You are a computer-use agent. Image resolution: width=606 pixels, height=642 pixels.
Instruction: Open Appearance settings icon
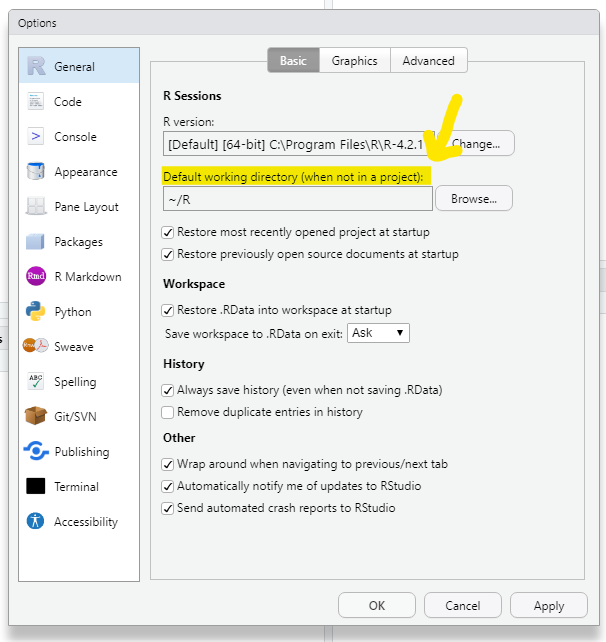[36, 172]
